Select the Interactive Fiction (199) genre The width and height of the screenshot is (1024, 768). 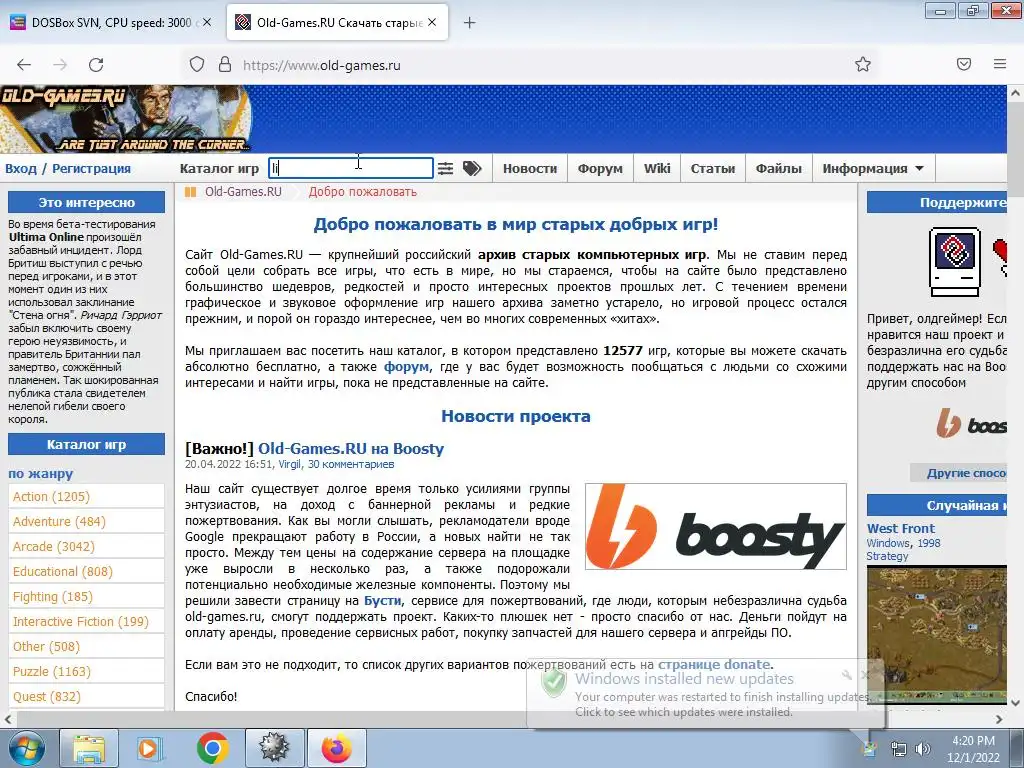tap(86, 622)
